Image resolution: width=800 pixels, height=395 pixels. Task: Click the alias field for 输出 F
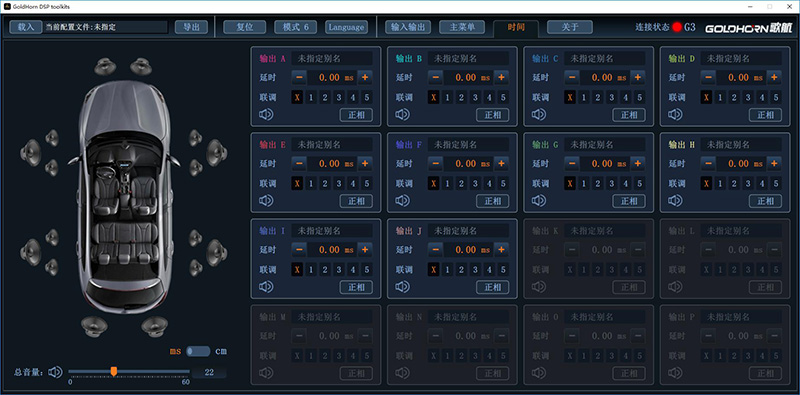click(x=468, y=144)
